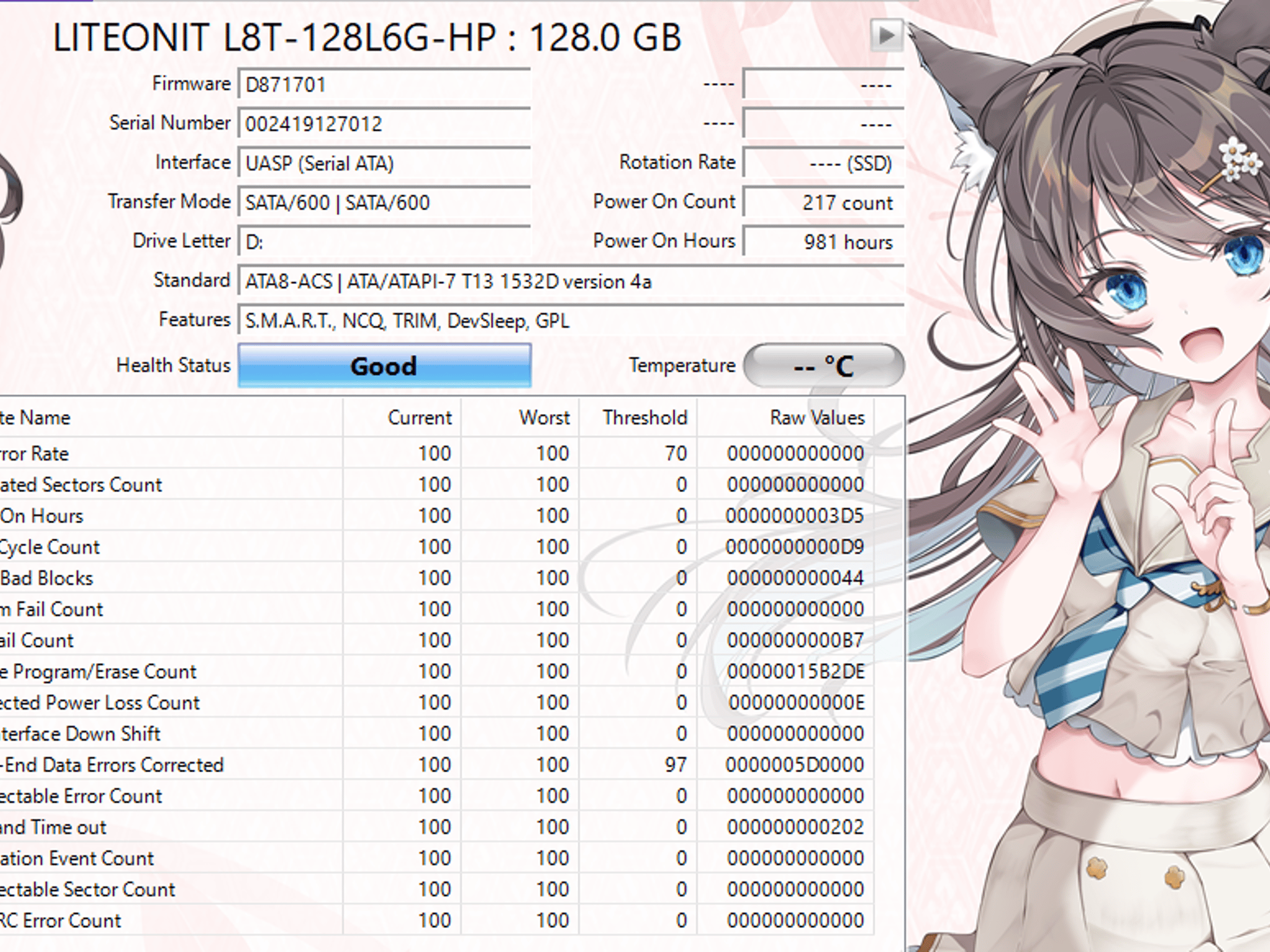Click the Transfer Mode field SATA/600

(384, 202)
